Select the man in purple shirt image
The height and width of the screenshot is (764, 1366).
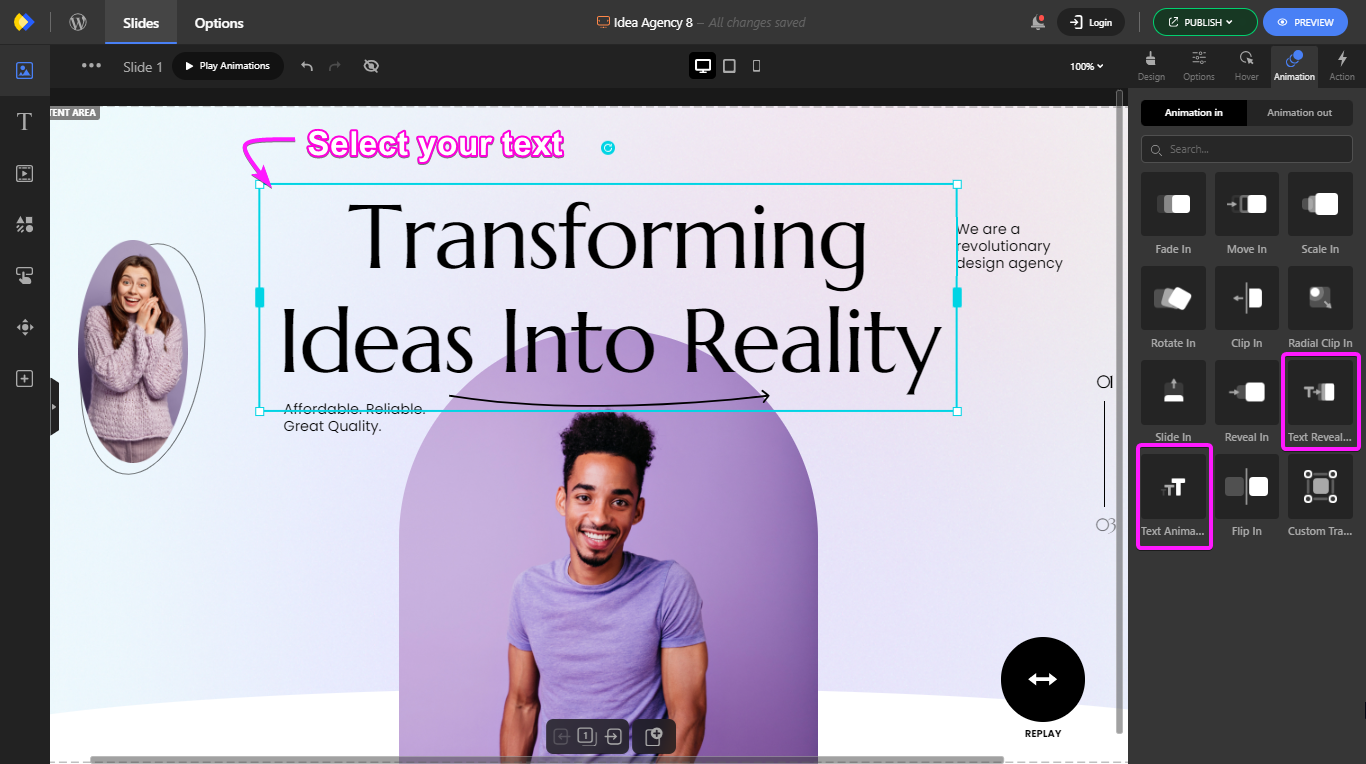pyautogui.click(x=606, y=585)
